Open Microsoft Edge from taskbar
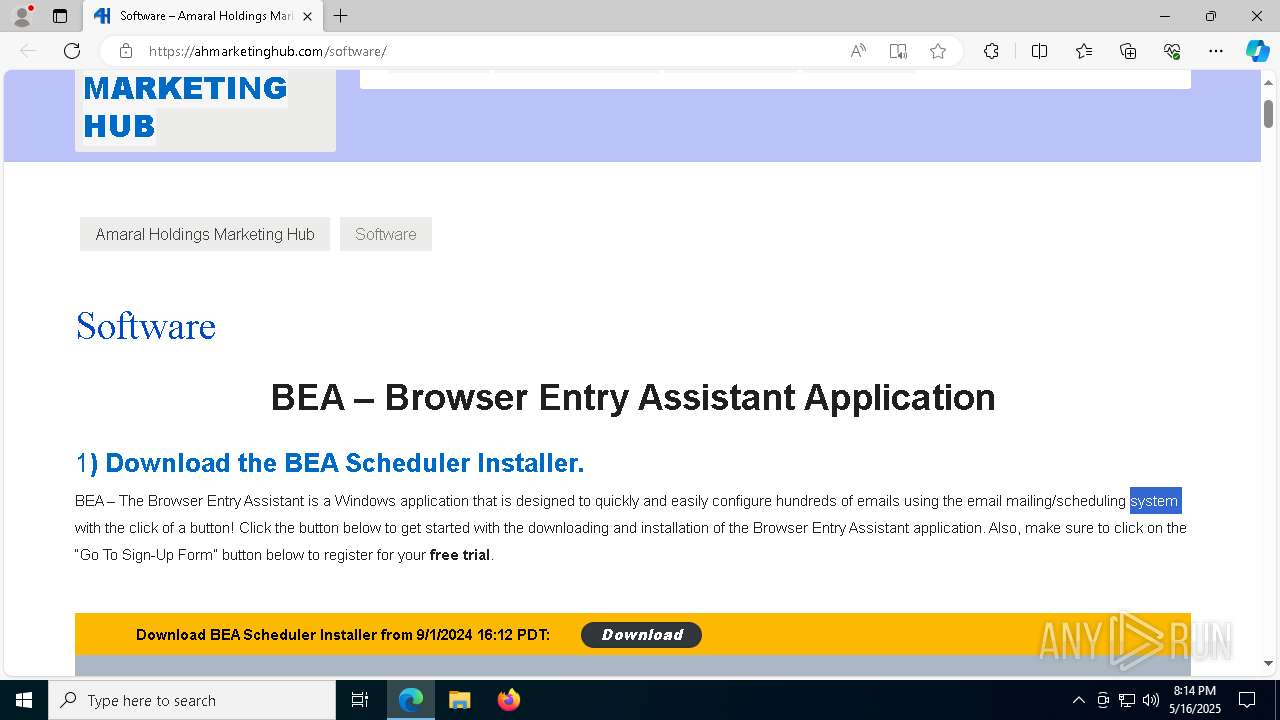This screenshot has height=720, width=1280. click(411, 700)
